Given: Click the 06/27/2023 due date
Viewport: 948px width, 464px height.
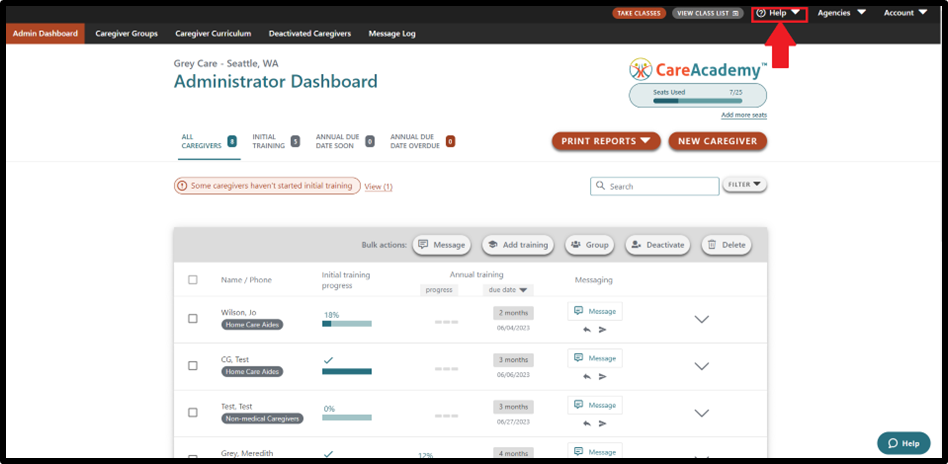Looking at the screenshot, I should tap(513, 422).
